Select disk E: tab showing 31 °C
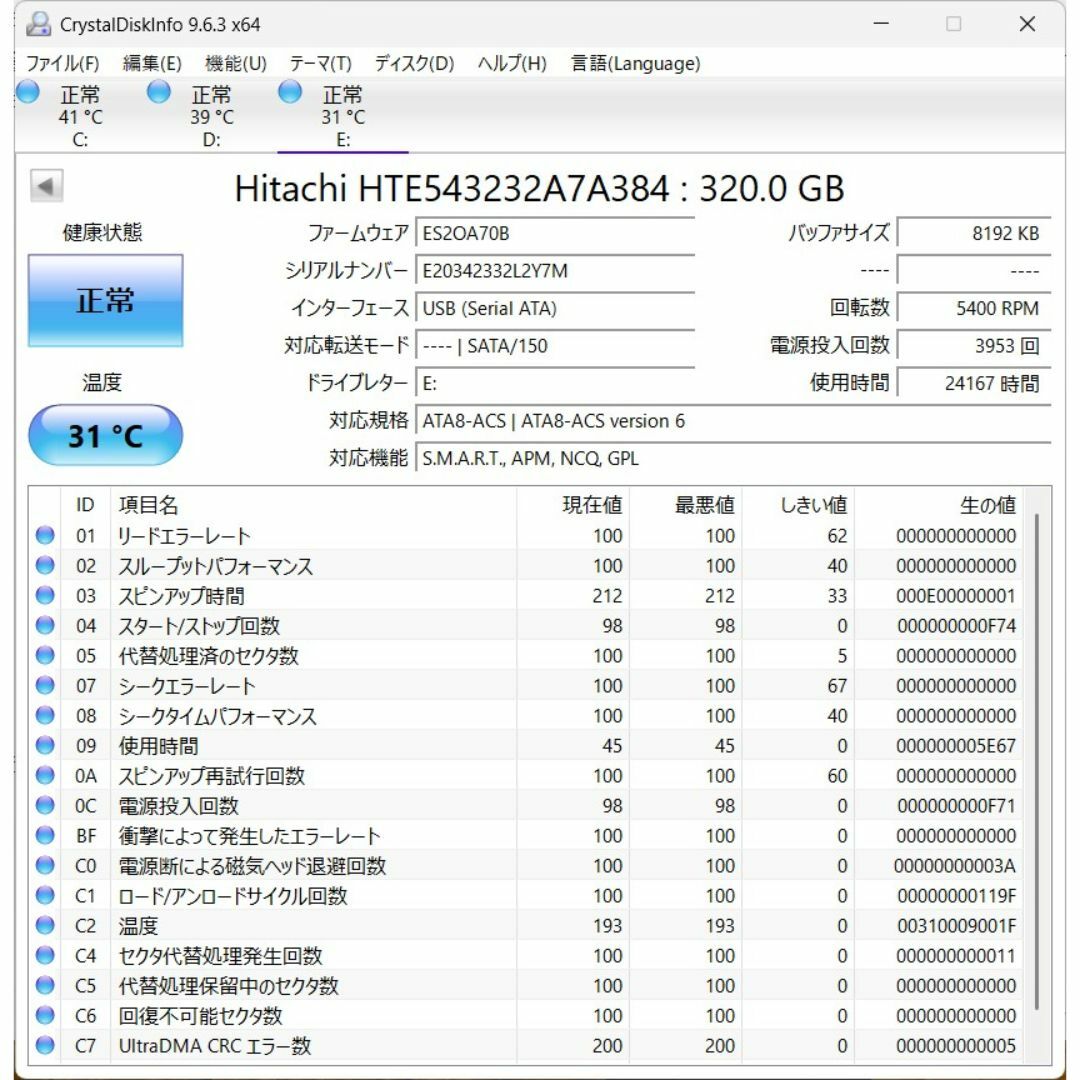Screen dimensions: 1080x1080 [x=342, y=115]
